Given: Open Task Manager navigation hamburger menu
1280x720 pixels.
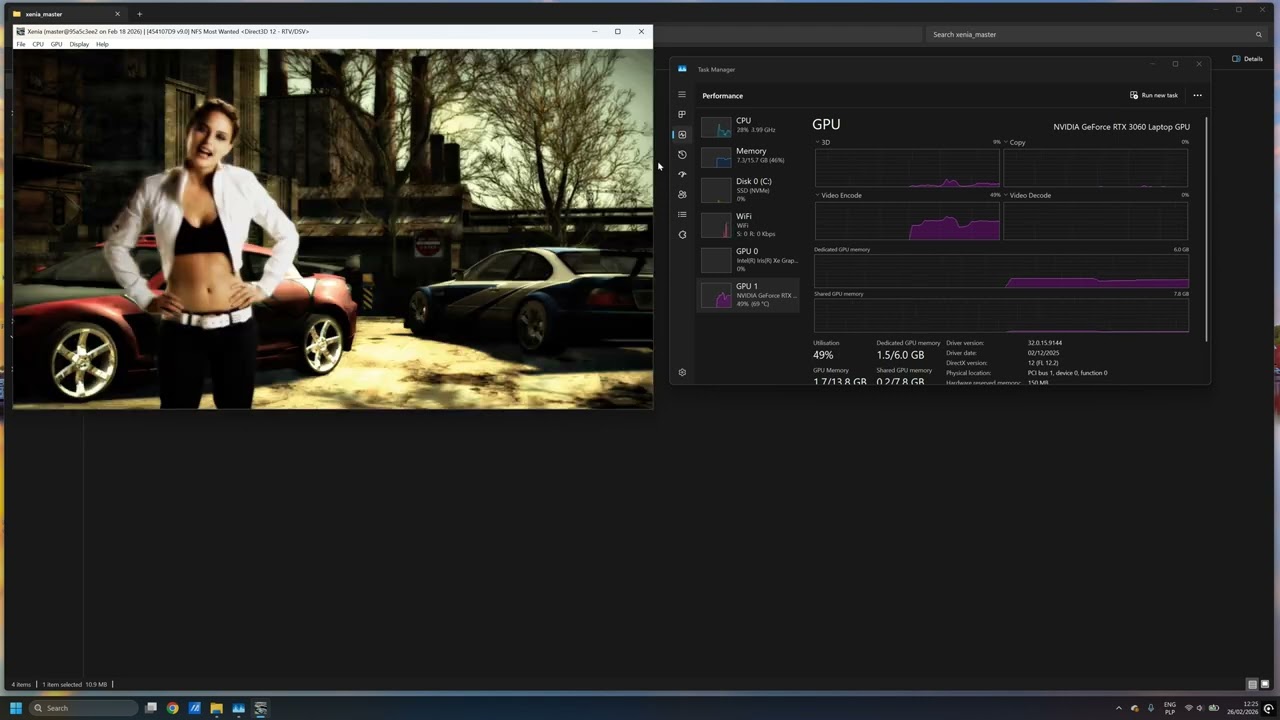Looking at the screenshot, I should click(682, 95).
